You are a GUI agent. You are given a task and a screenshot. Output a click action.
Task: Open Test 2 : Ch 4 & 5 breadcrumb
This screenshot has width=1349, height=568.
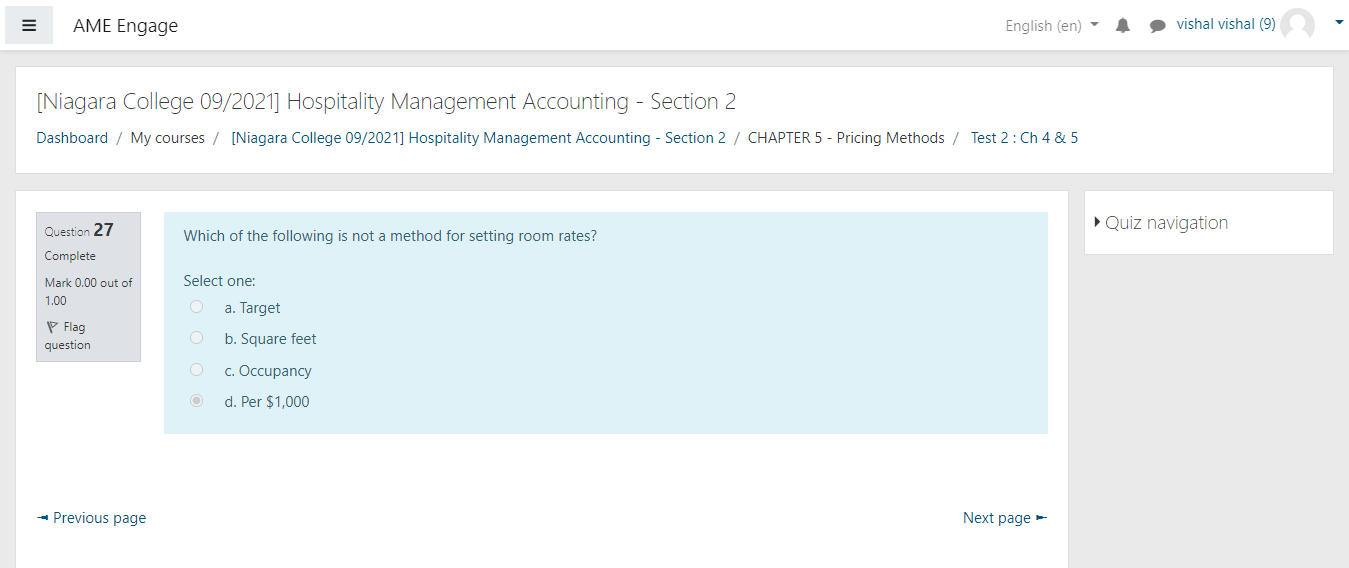coord(1024,138)
